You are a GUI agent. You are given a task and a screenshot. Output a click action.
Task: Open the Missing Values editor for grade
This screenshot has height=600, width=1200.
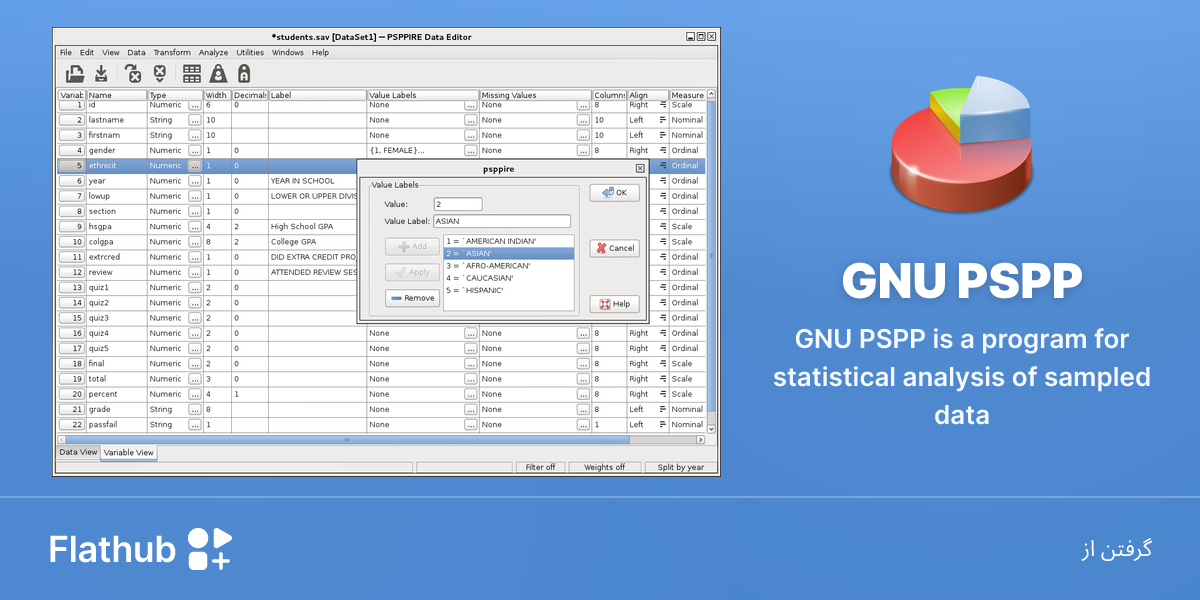[x=583, y=410]
